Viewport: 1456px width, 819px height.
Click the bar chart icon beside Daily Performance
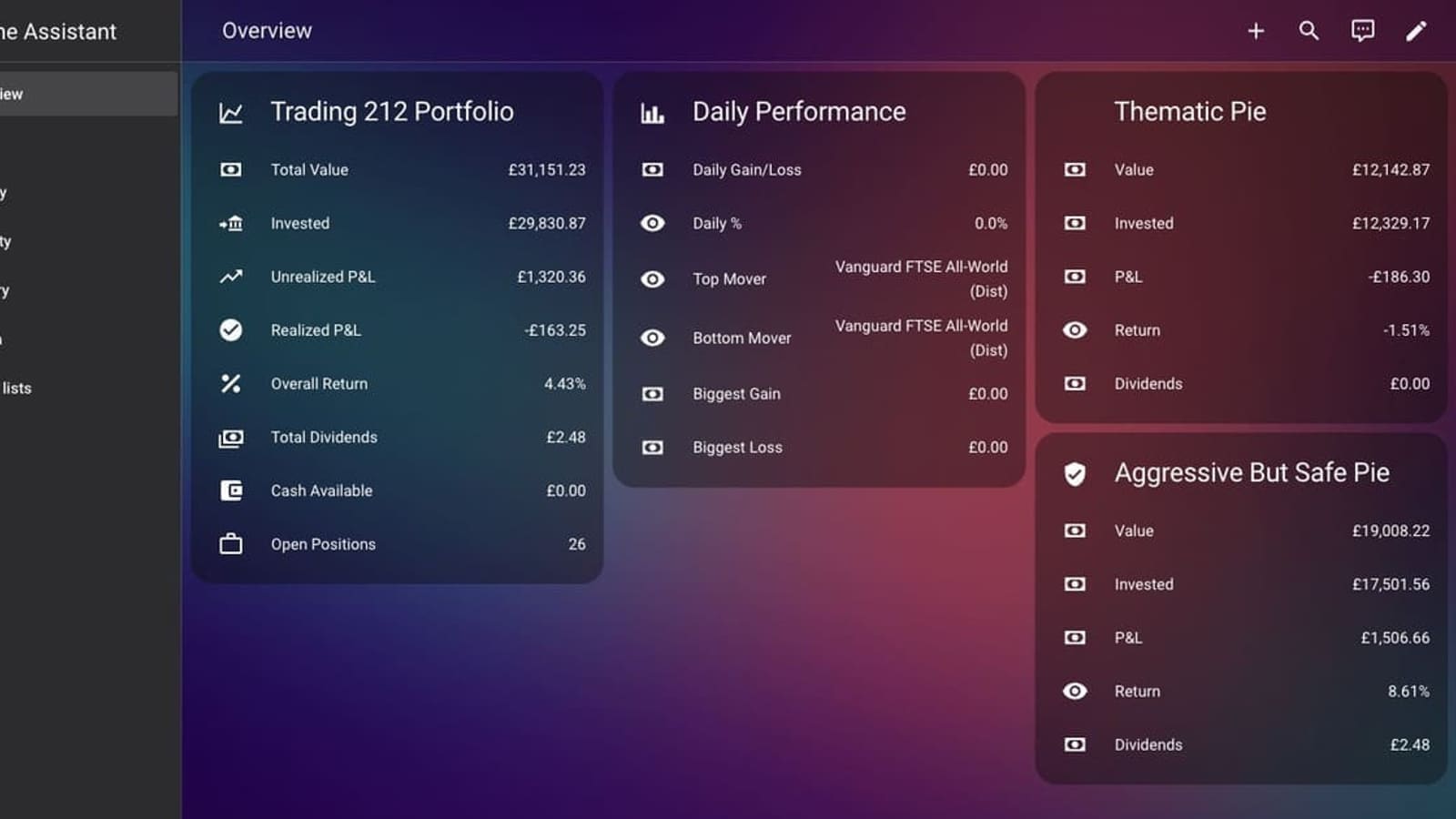pyautogui.click(x=652, y=113)
